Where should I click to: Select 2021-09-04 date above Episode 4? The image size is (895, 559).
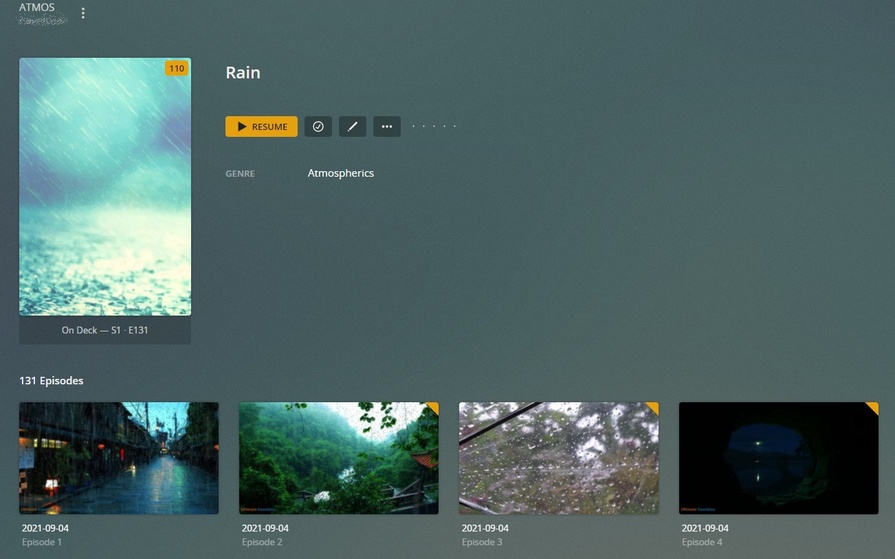(705, 528)
